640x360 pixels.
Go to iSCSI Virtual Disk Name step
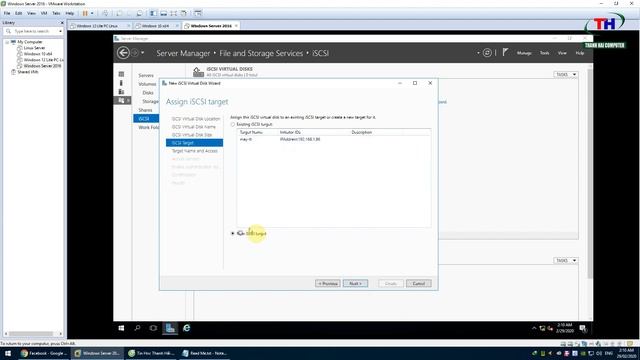coord(193,127)
